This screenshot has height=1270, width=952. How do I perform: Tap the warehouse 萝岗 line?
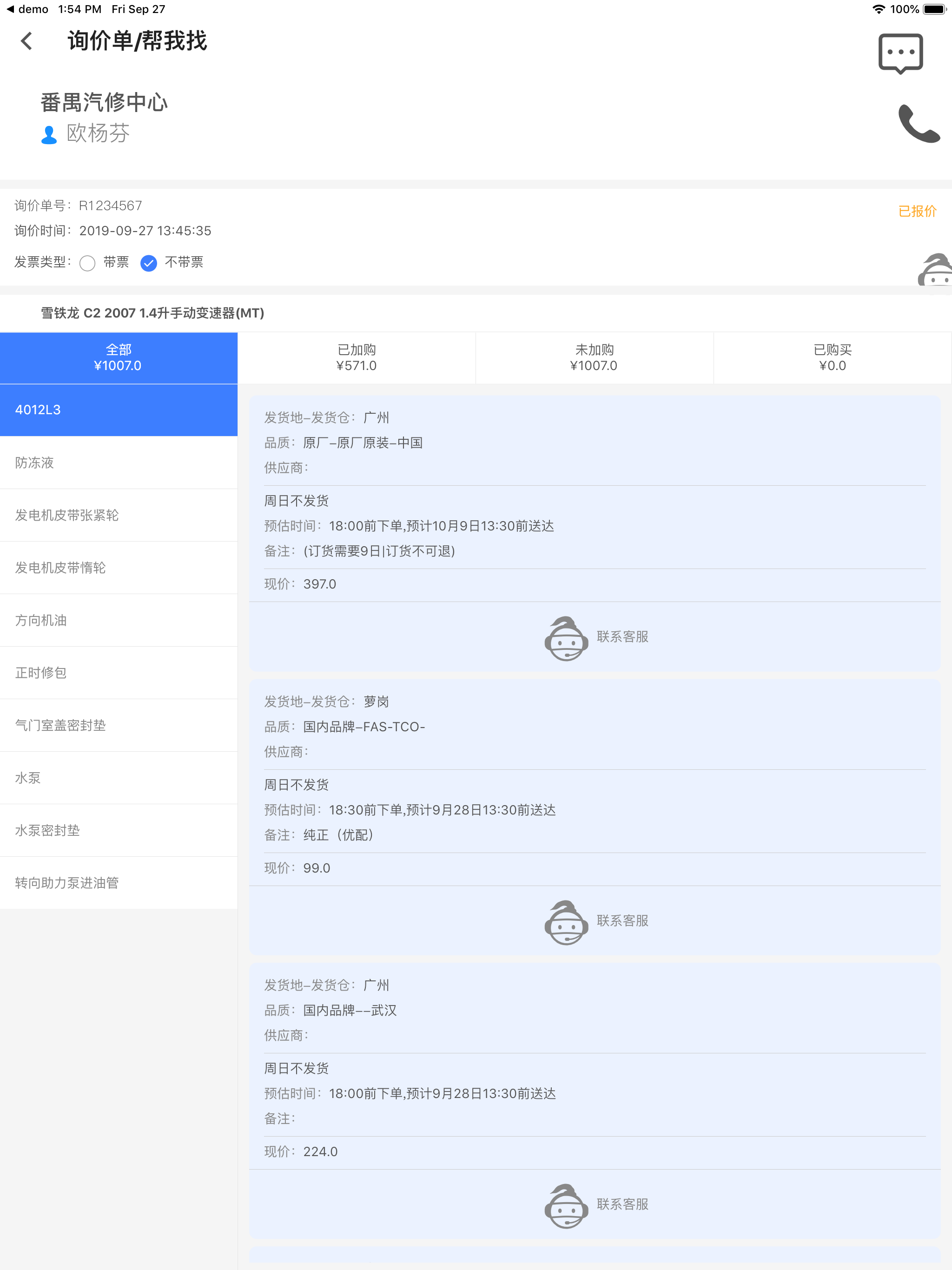pyautogui.click(x=327, y=701)
